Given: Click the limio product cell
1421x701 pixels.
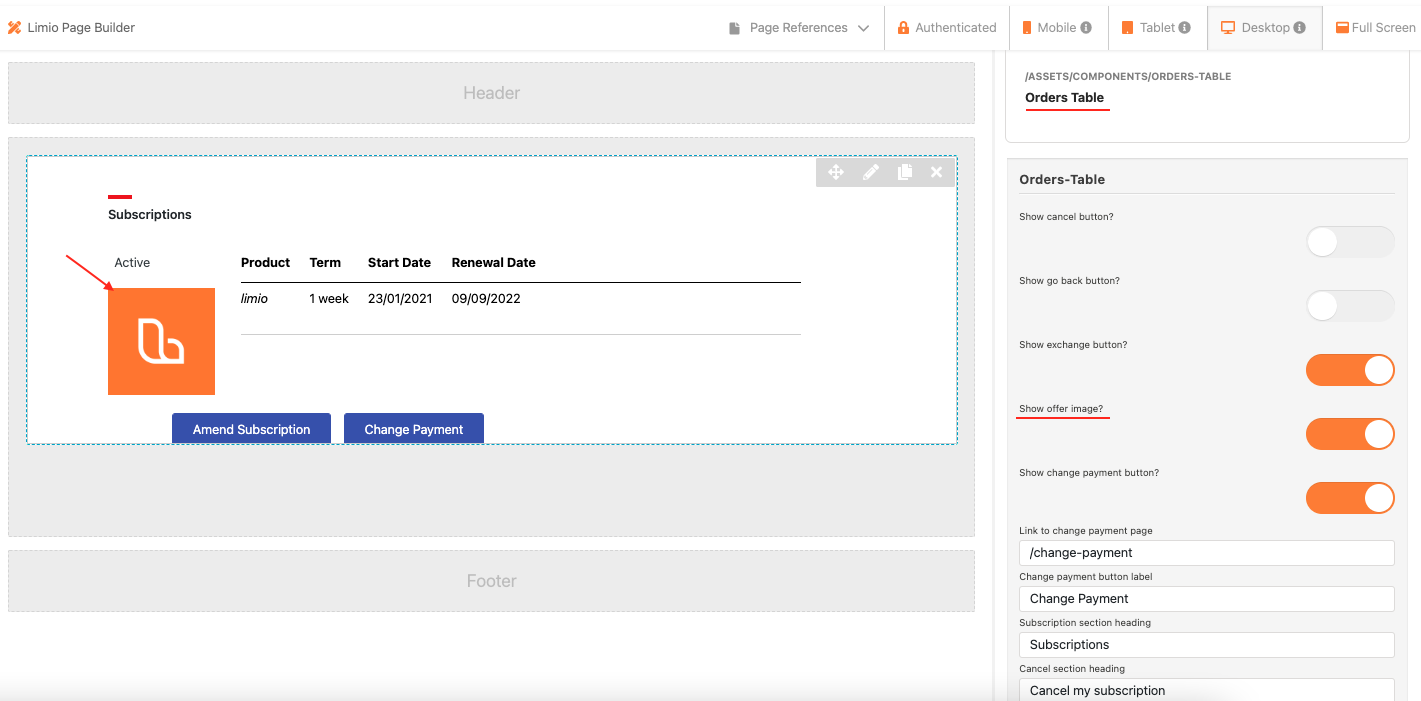Looking at the screenshot, I should point(254,298).
